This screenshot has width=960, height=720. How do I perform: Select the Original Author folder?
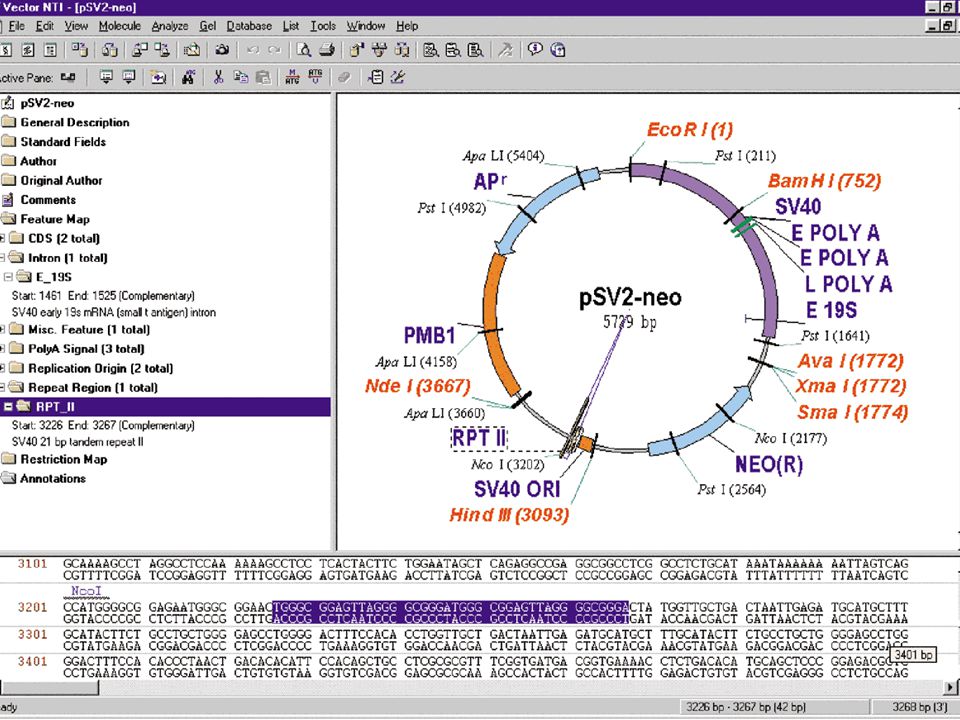(61, 181)
